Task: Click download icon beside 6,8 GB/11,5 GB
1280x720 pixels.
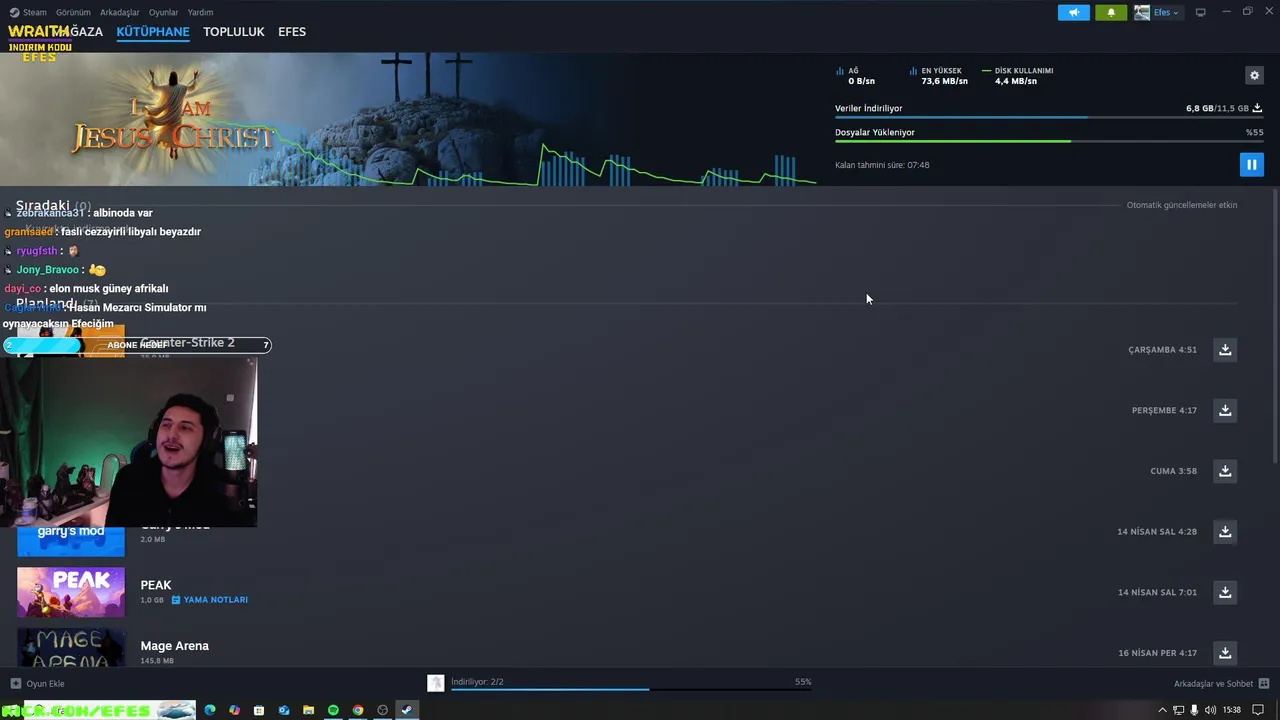Action: click(x=1257, y=108)
